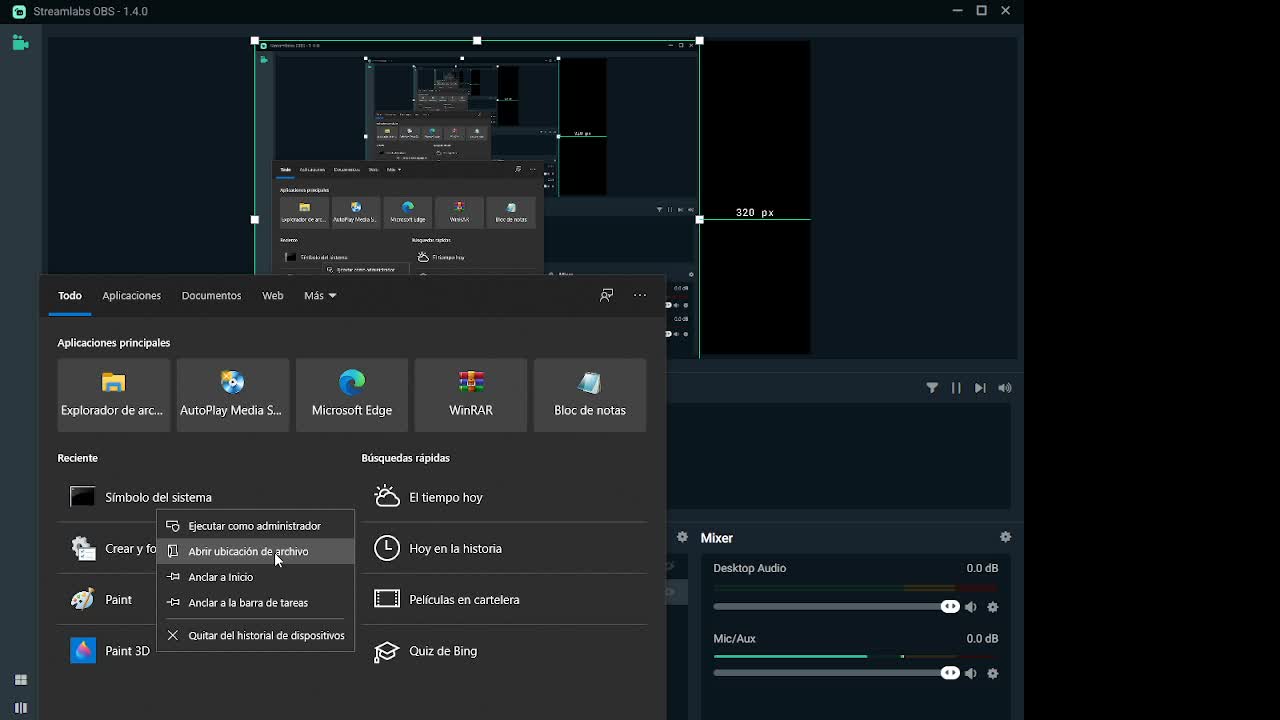
Task: Click the feedback icon in search panel
Action: point(607,295)
